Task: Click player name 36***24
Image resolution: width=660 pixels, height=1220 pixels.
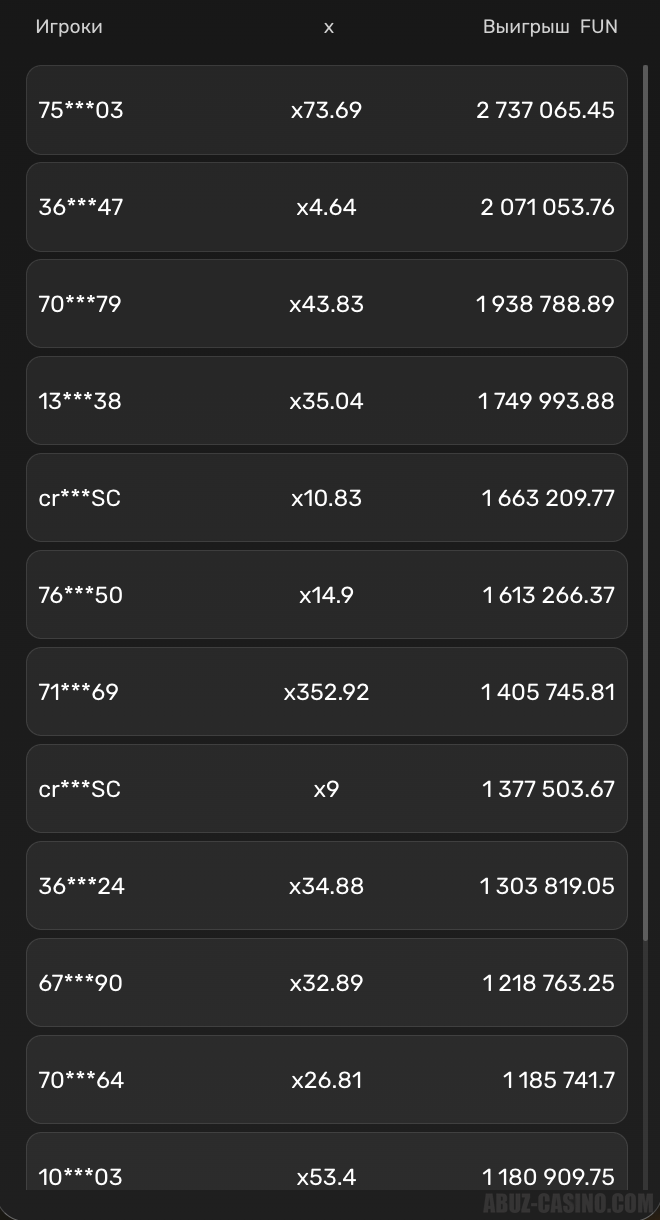Action: point(82,886)
